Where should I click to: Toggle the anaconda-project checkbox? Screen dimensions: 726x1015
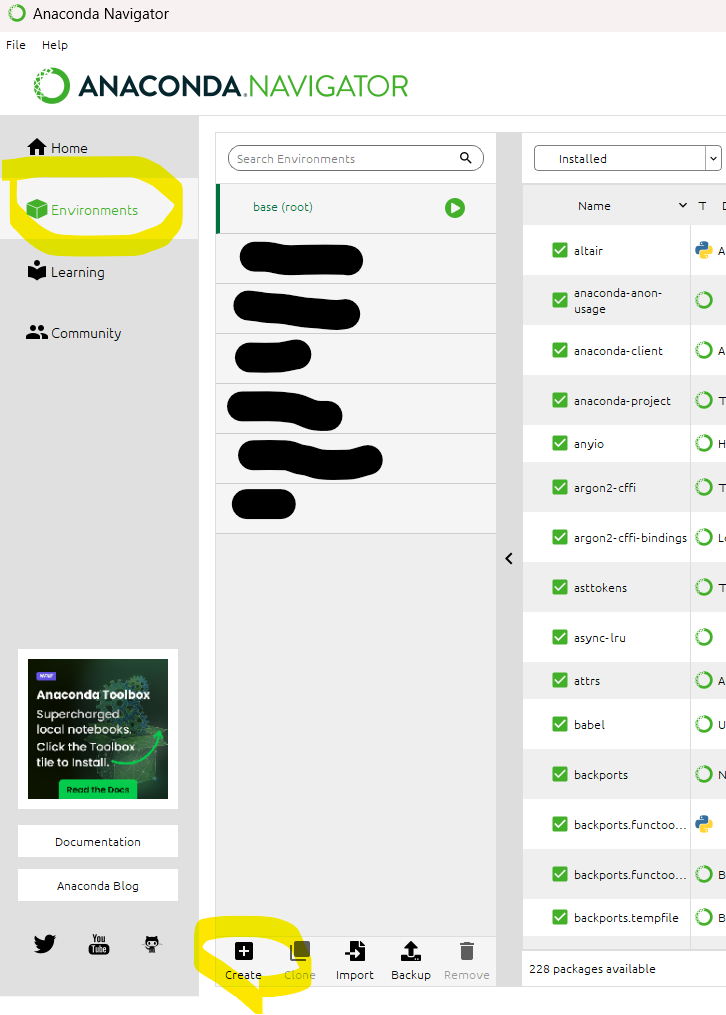[x=560, y=400]
